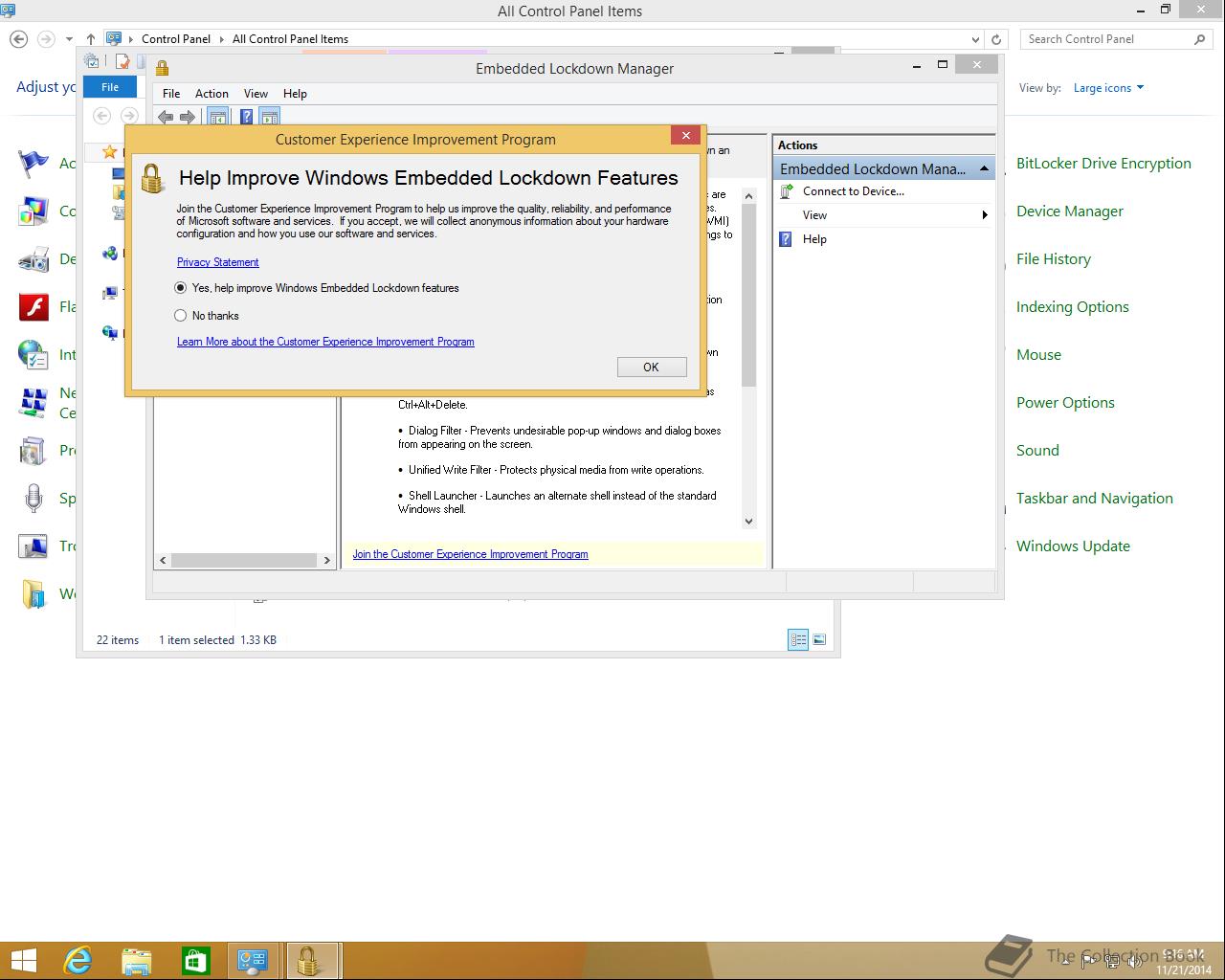The height and width of the screenshot is (980, 1225).
Task: Open Taskbar and Navigation
Action: click(x=1095, y=499)
